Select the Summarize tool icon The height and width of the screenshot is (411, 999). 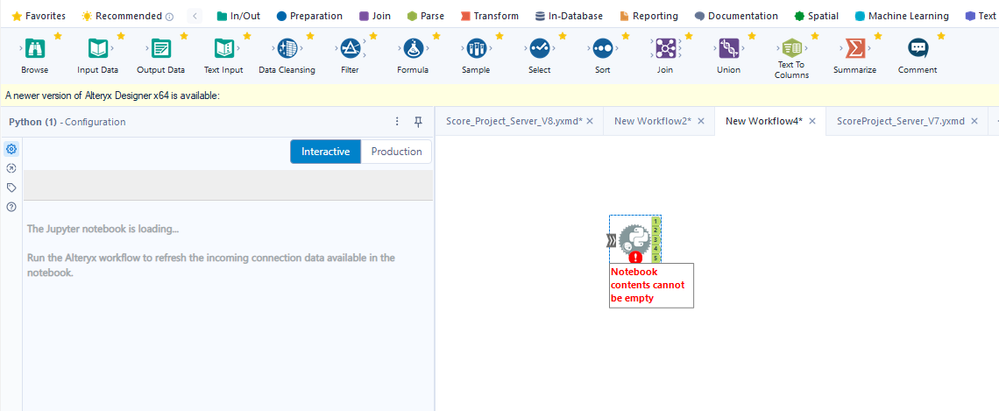pos(854,48)
